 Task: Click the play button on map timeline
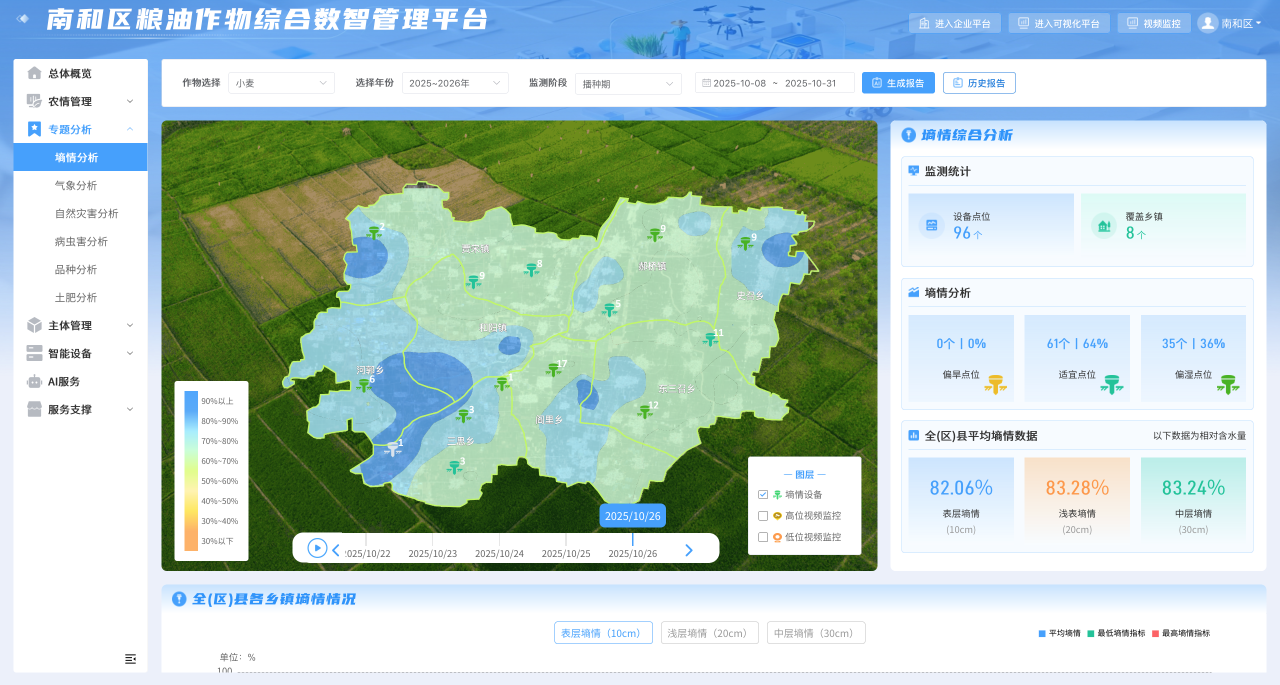[x=317, y=548]
